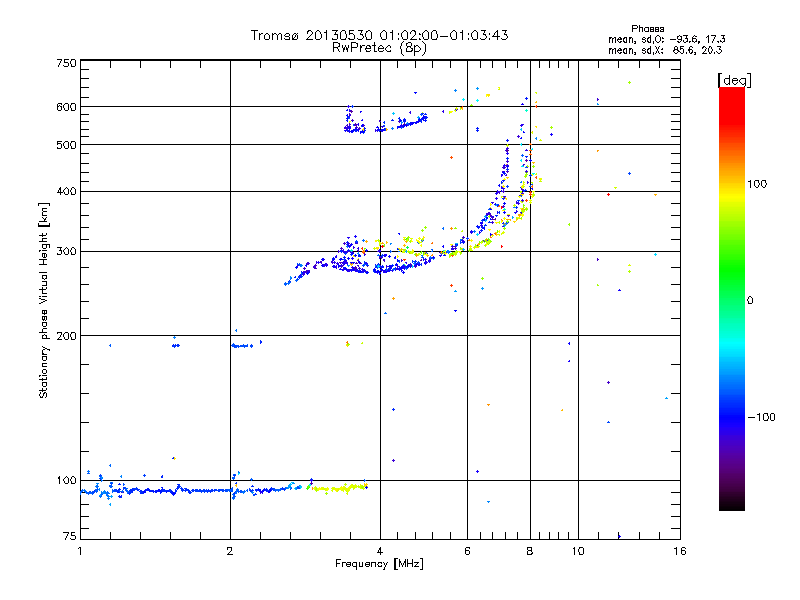Viewport: 800px width, 600px height.
Task: Click the colorbar tick label '100'
Action: point(757,184)
